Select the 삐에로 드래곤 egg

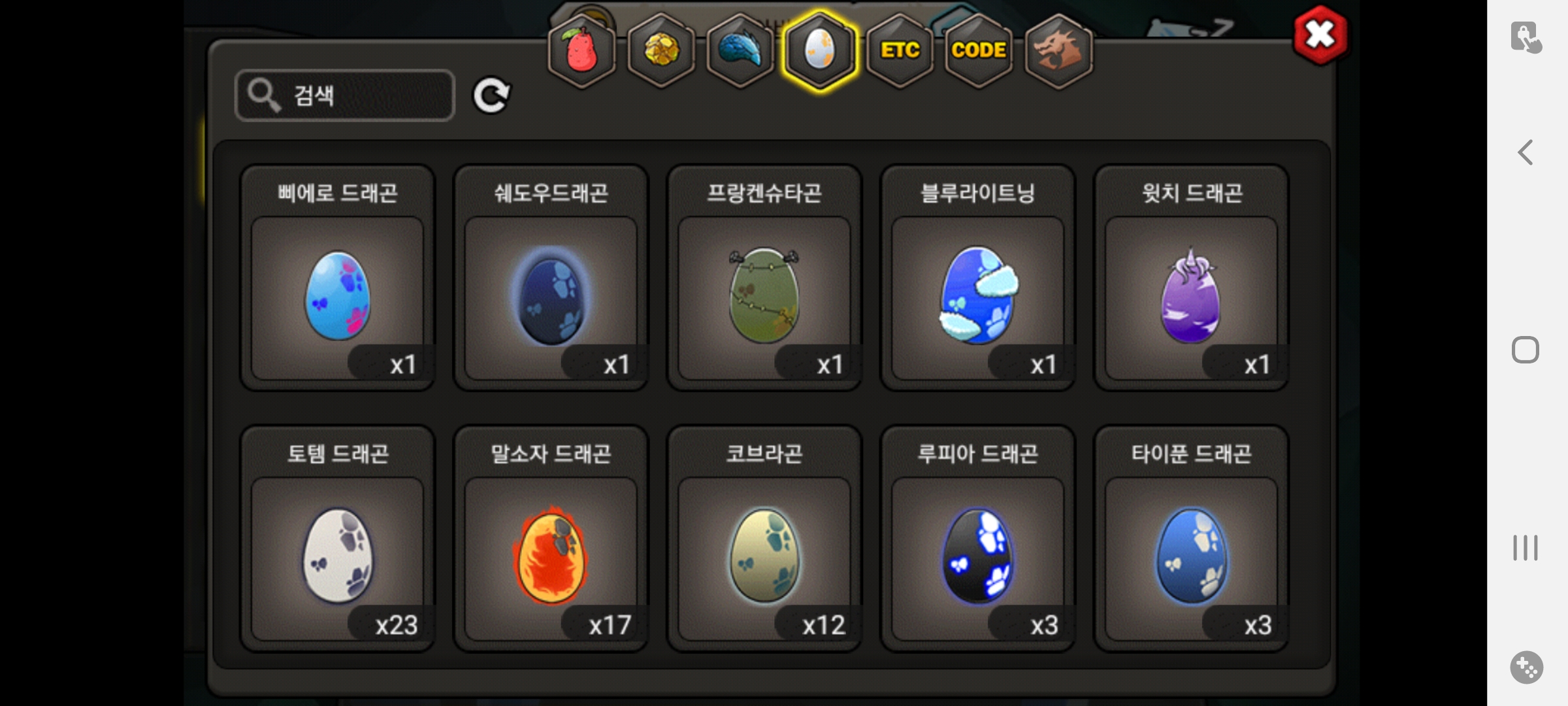(x=338, y=278)
